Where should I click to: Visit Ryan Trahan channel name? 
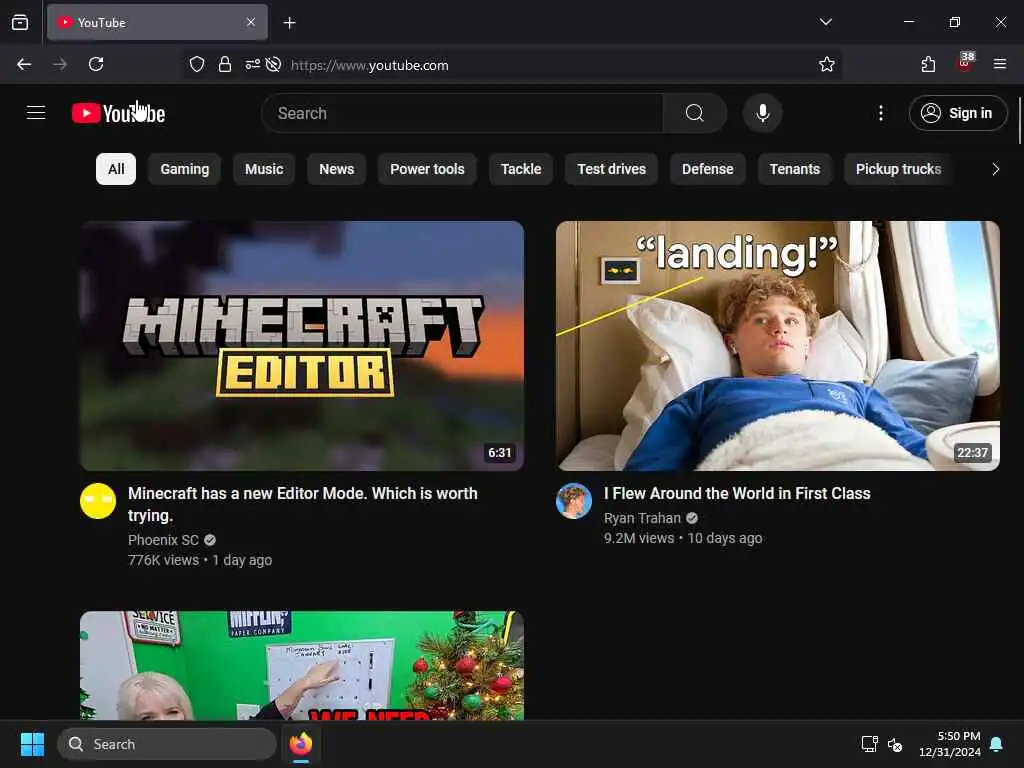click(642, 518)
